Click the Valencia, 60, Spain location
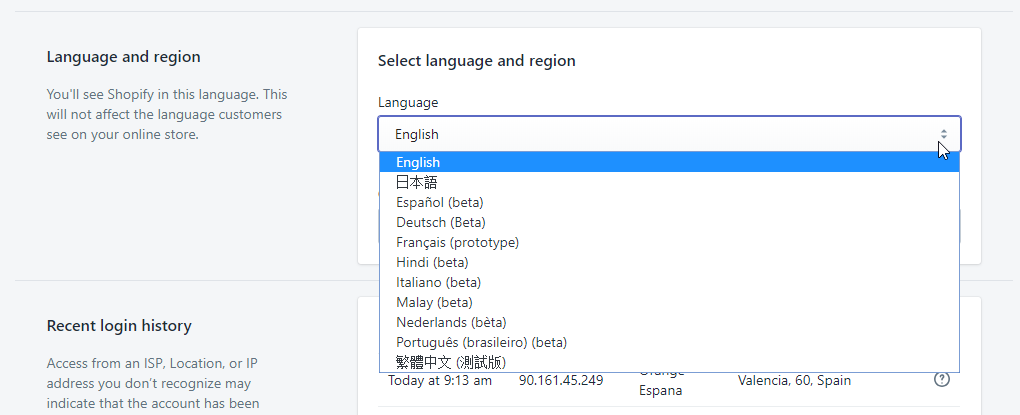 coord(794,380)
